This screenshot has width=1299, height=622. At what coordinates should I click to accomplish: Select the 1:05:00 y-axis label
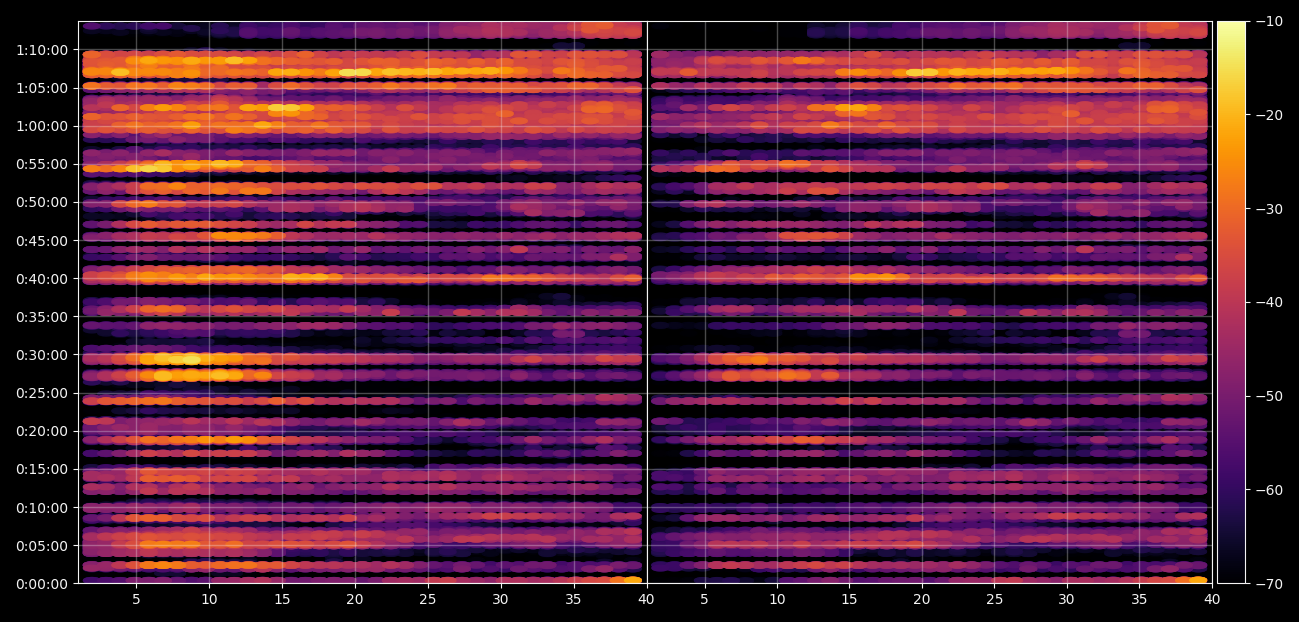click(x=42, y=88)
